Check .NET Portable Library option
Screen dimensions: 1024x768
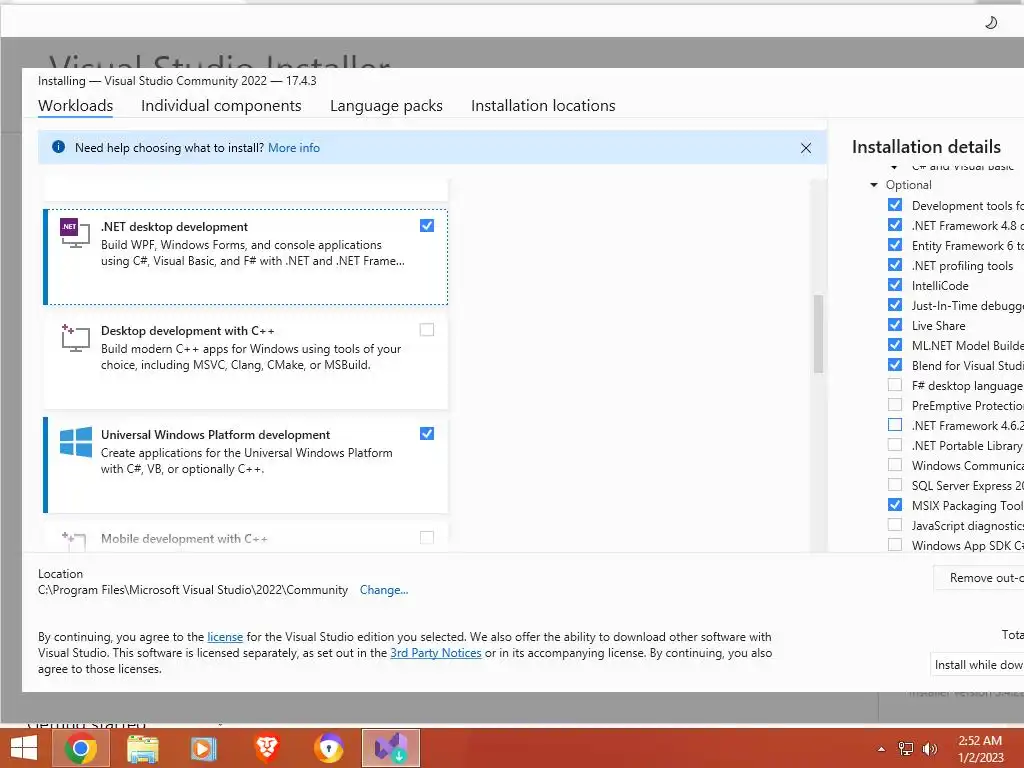click(x=895, y=445)
